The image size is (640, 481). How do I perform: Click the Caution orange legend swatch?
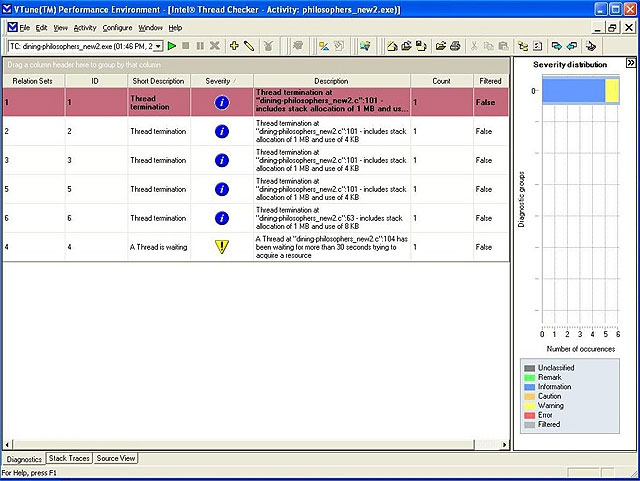click(529, 396)
